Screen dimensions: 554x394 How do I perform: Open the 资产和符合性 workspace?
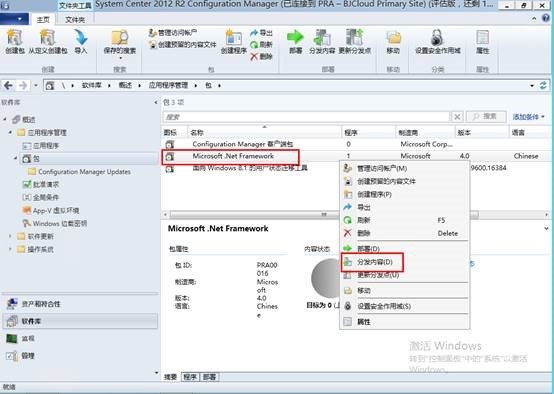(80, 304)
